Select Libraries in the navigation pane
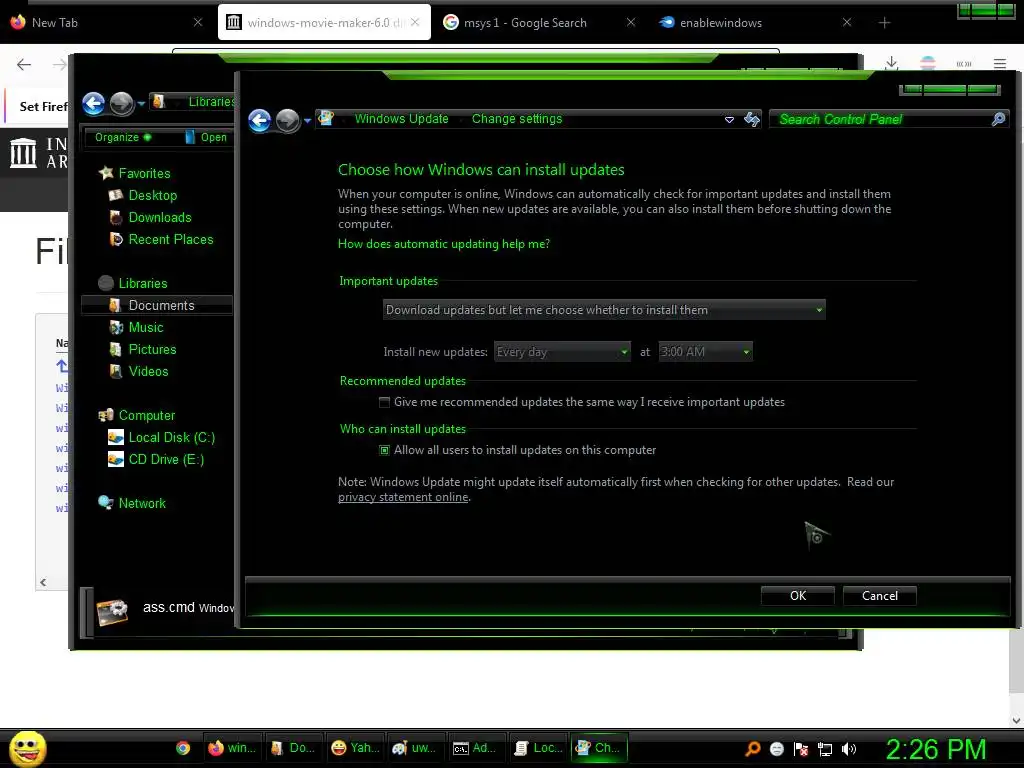The image size is (1024, 768). click(x=143, y=283)
